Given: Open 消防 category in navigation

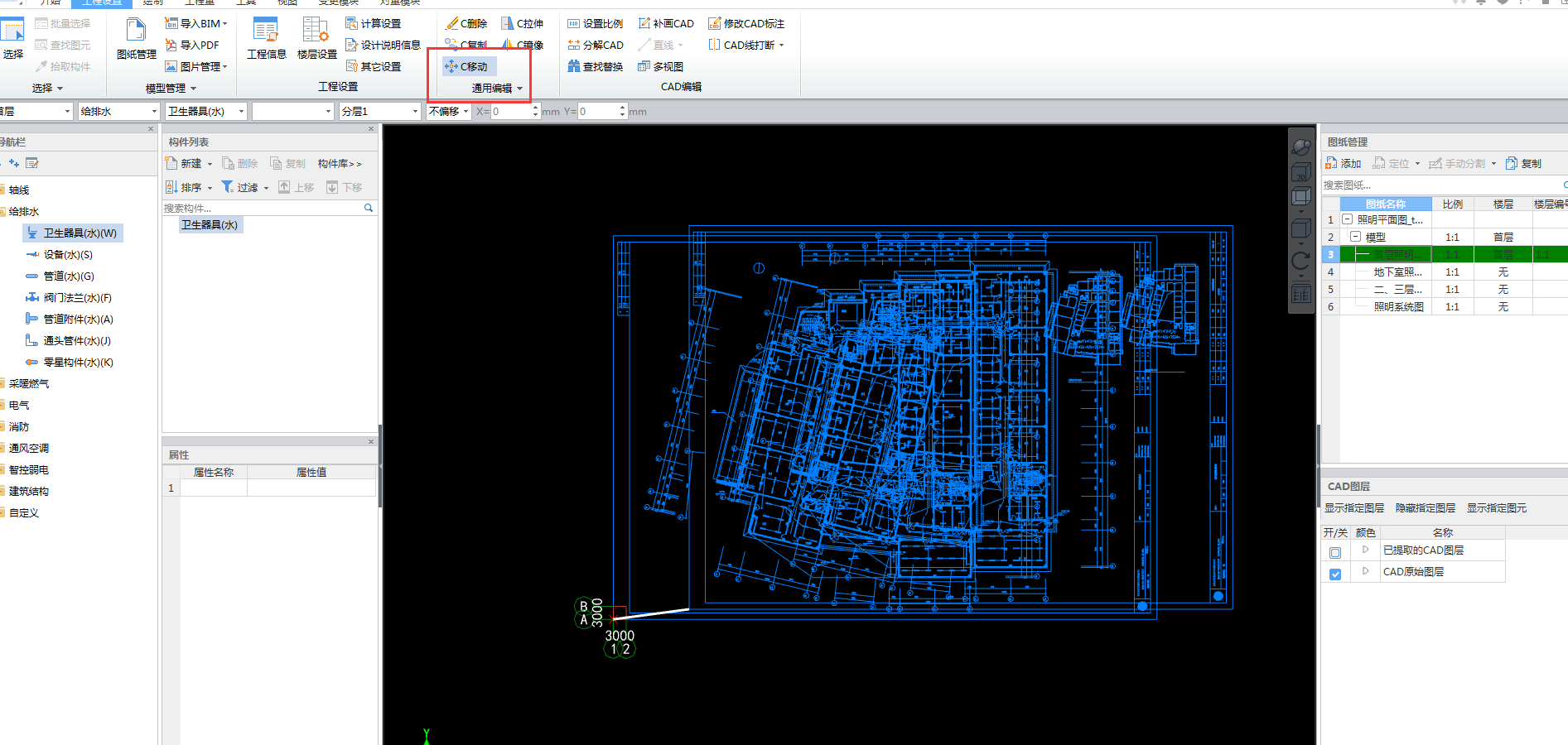Looking at the screenshot, I should click(18, 427).
